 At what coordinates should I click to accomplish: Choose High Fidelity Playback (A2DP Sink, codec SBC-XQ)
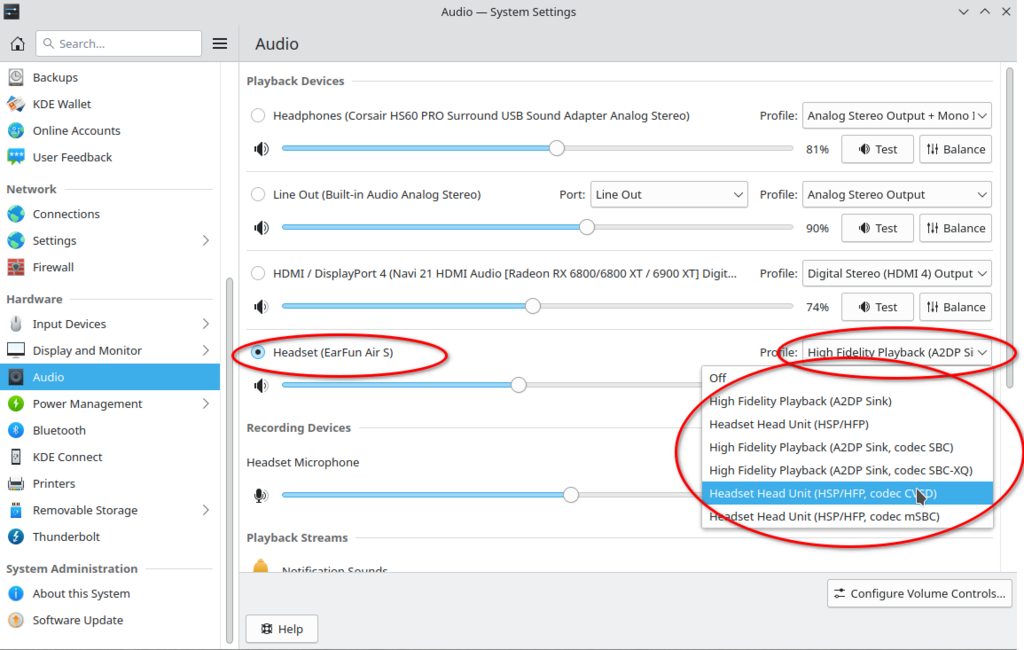840,470
